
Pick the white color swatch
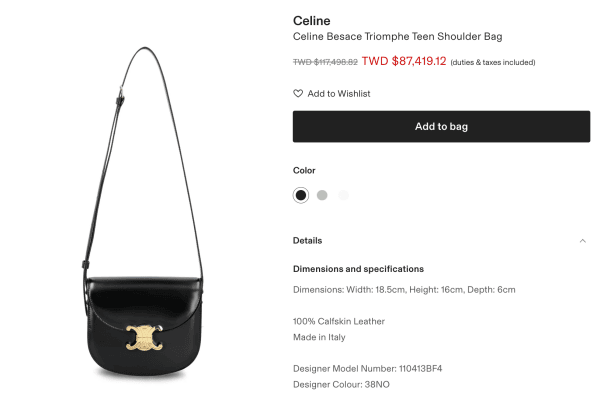(343, 195)
